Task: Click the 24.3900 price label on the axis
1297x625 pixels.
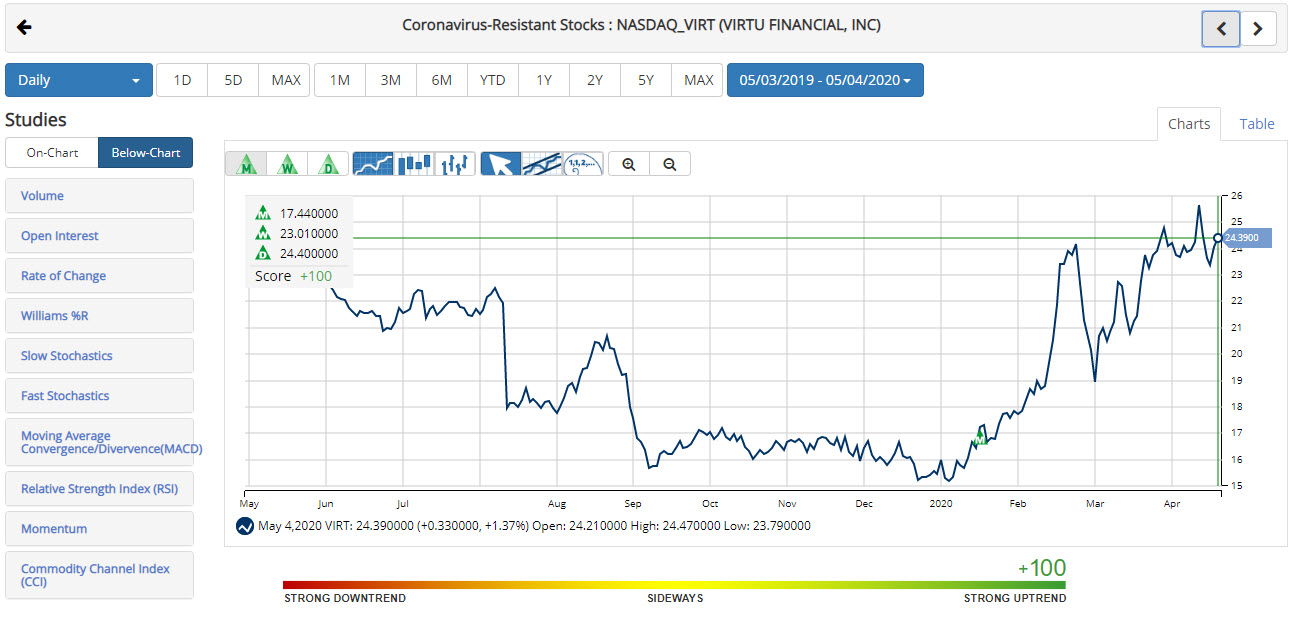Action: [1247, 238]
